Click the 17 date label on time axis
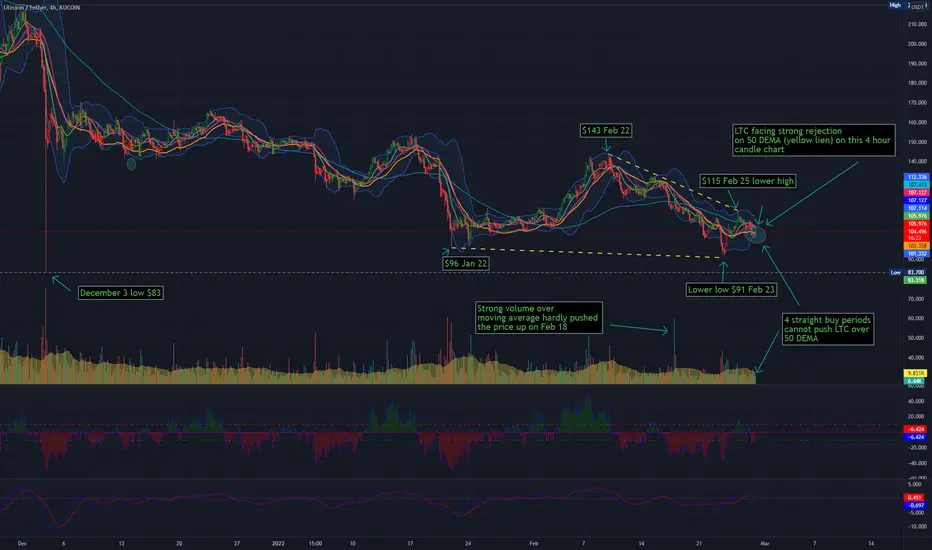 pos(410,543)
